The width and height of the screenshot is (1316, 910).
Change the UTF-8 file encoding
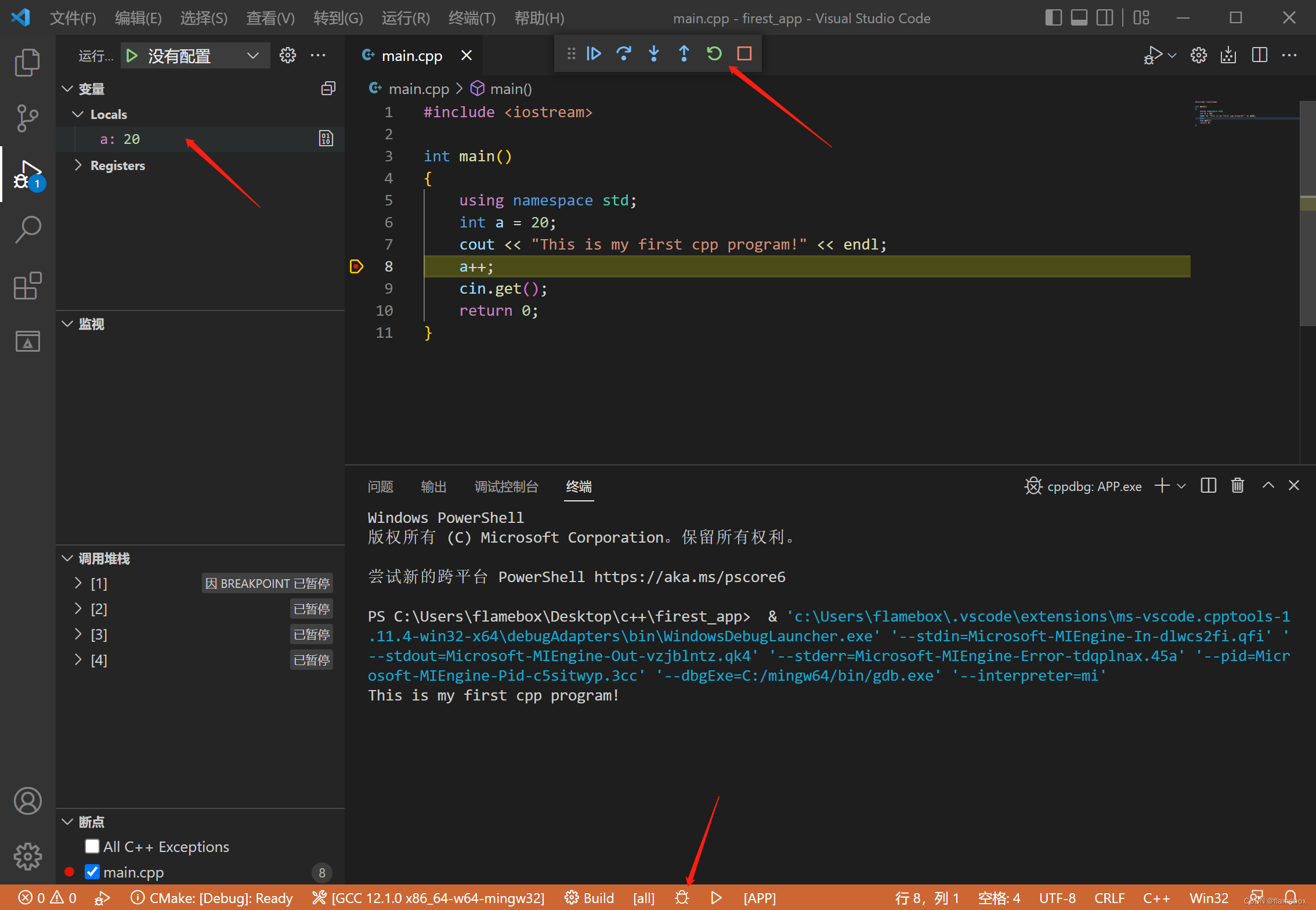1057,898
